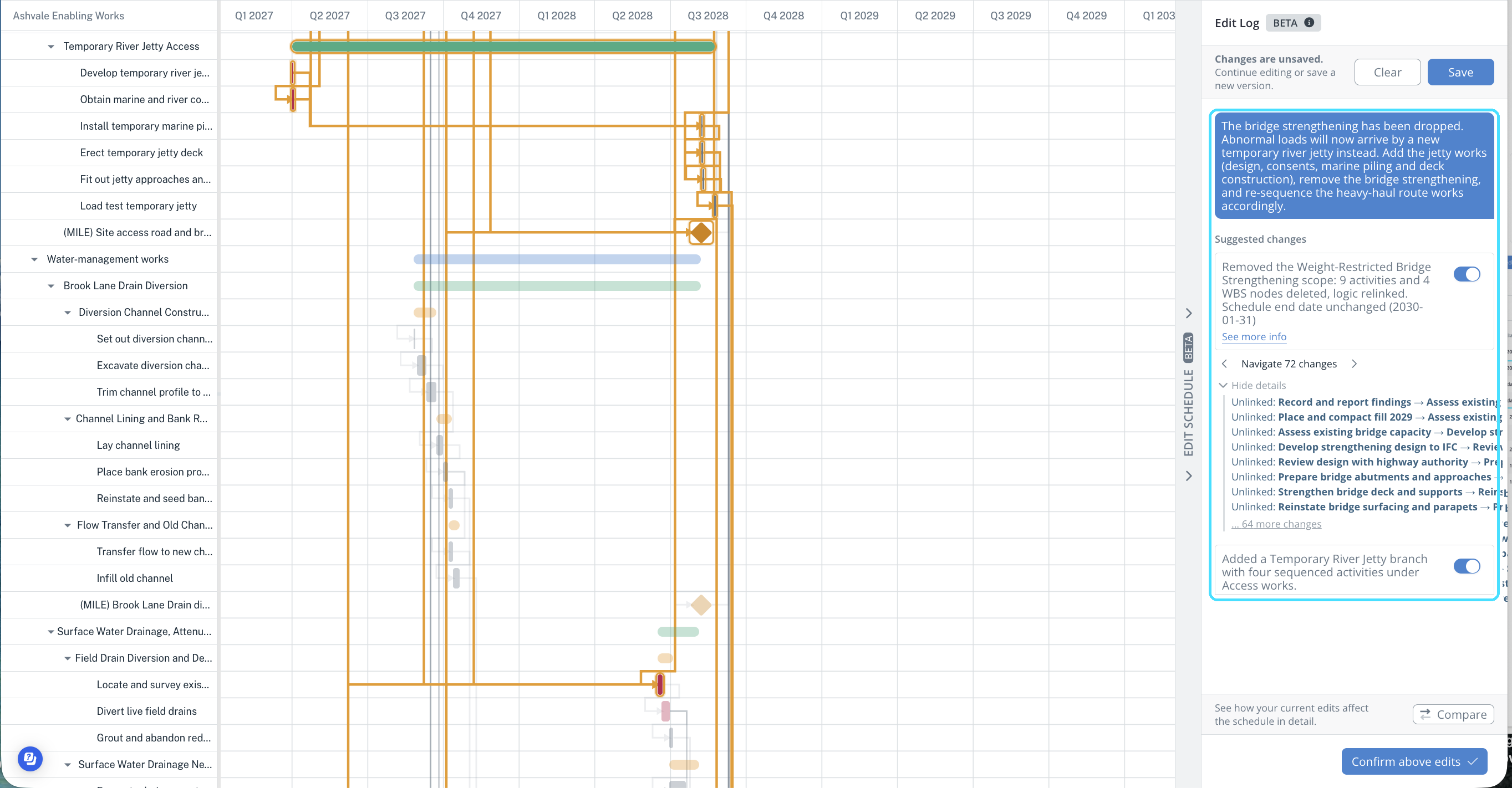This screenshot has width=1512, height=788.
Task: Open the Confirm above edits dropdown button
Action: (1414, 761)
